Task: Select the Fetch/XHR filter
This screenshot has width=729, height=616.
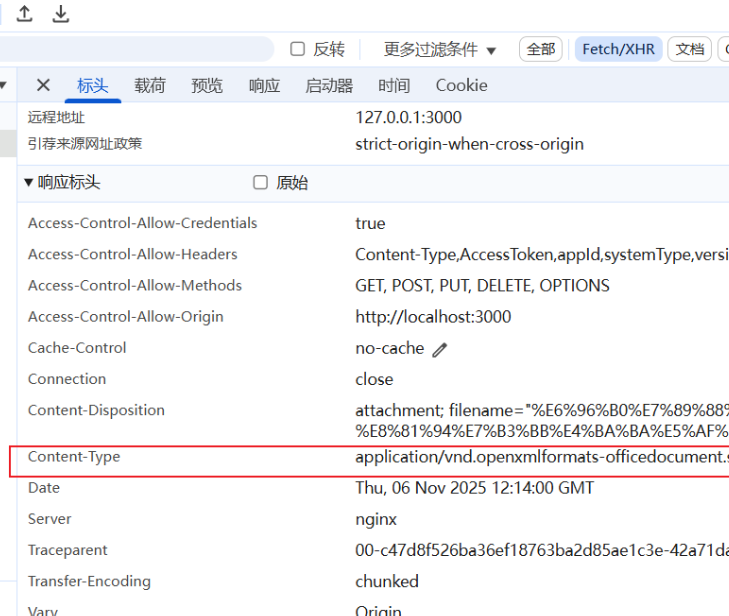Action: [x=618, y=49]
